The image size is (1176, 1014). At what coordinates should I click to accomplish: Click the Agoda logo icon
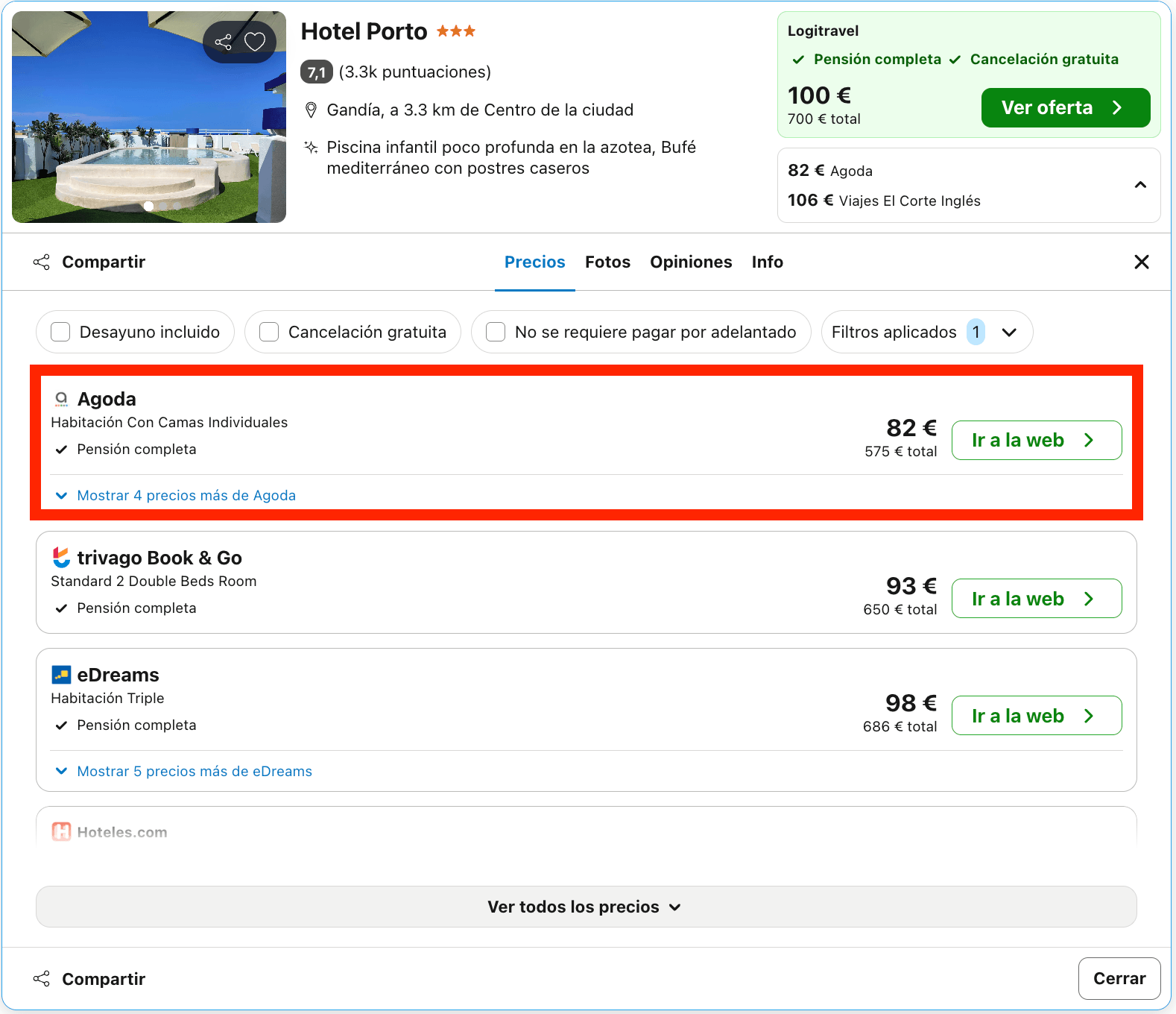[62, 400]
